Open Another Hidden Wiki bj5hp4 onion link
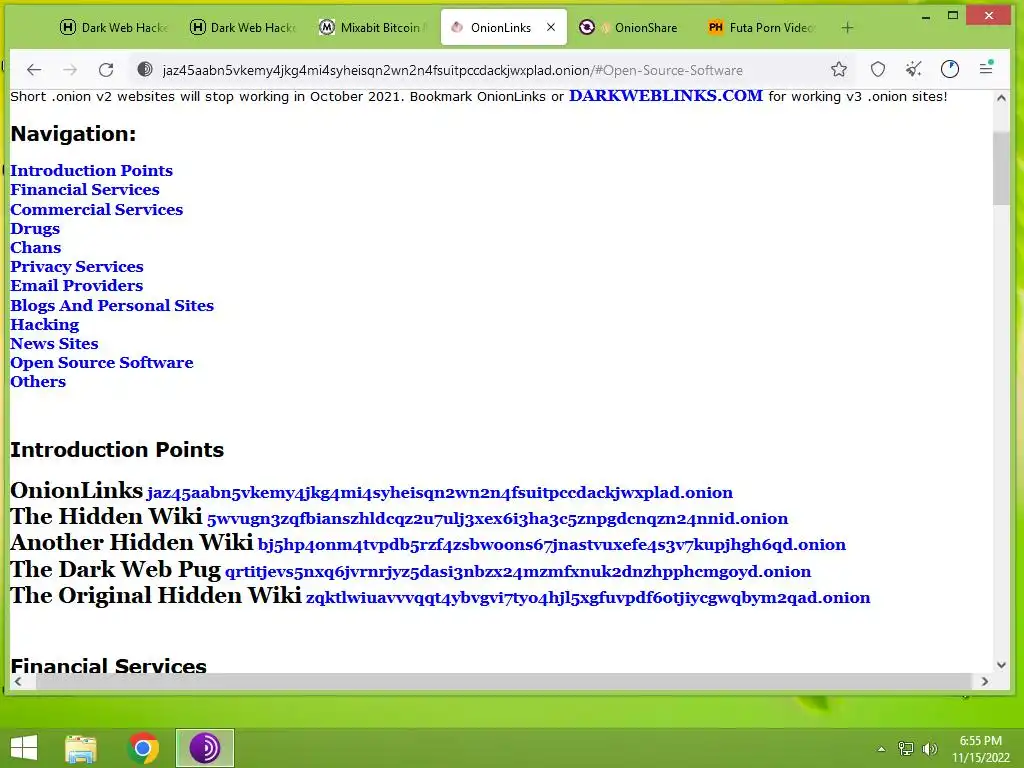Screen dimensions: 1024x768 click(x=552, y=545)
